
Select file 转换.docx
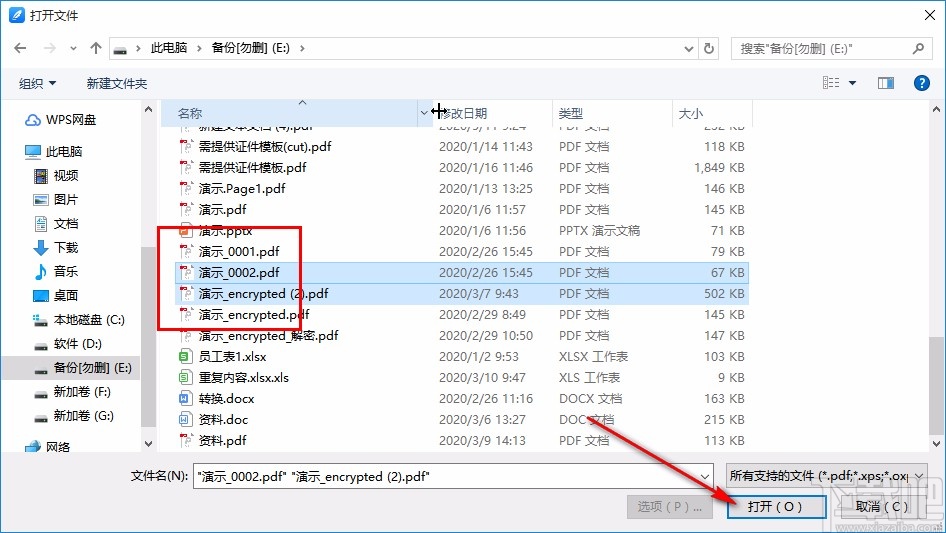[x=226, y=399]
